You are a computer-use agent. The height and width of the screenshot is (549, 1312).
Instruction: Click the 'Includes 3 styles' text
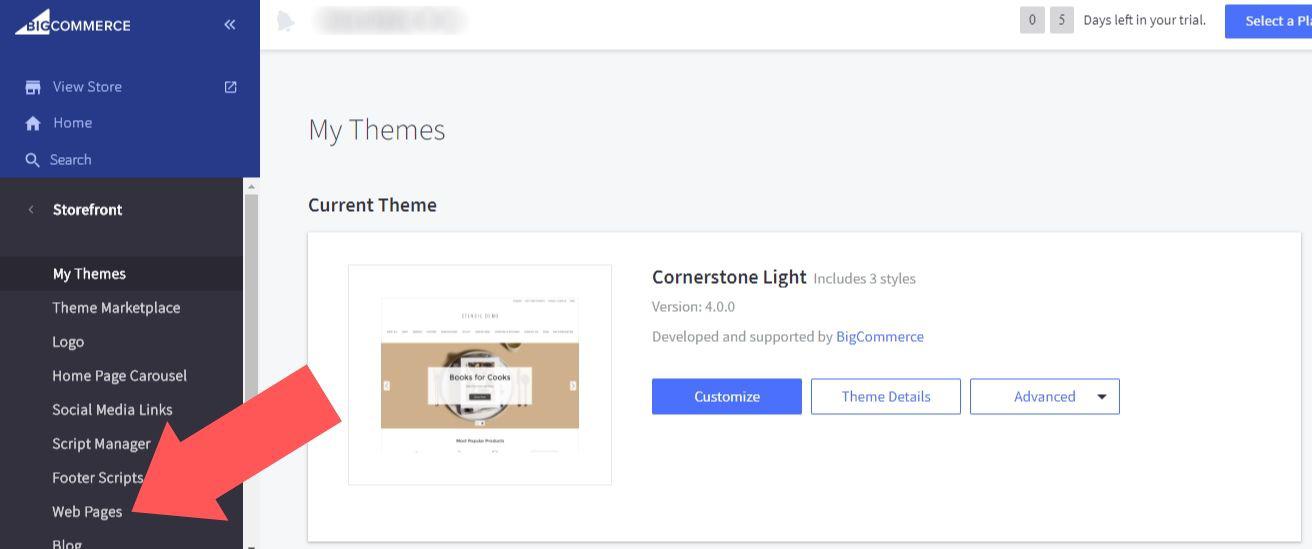(x=865, y=279)
